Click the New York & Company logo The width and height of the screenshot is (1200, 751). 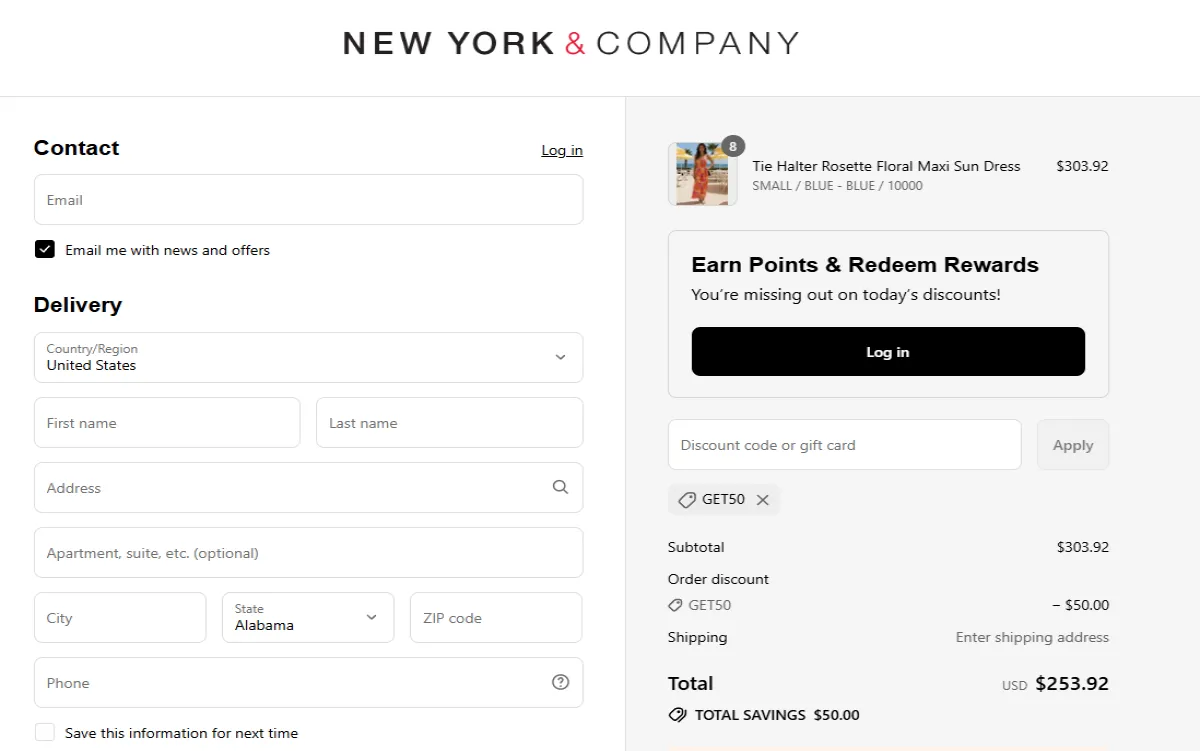click(571, 43)
